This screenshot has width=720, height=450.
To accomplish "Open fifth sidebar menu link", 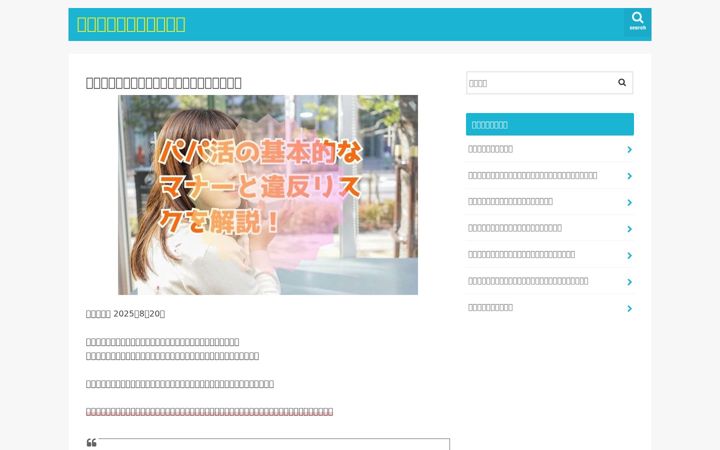I will click(521, 254).
